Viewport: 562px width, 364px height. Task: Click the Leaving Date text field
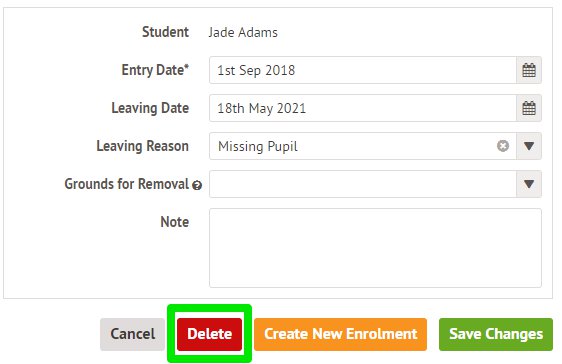click(x=363, y=108)
